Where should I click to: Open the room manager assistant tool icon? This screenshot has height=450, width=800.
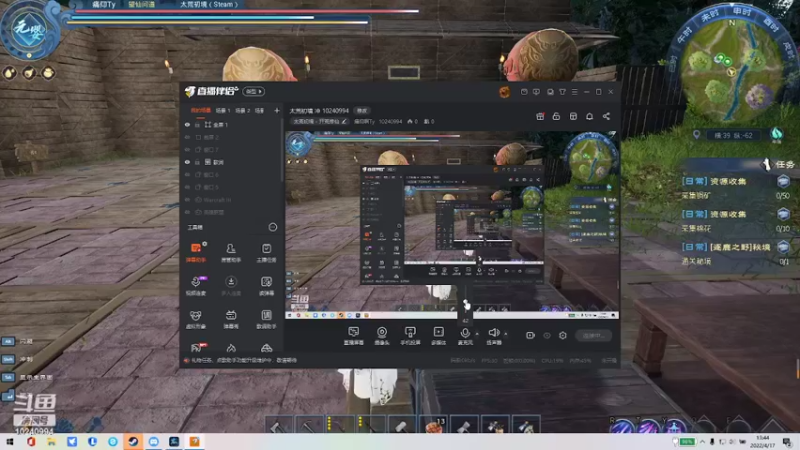tap(231, 252)
